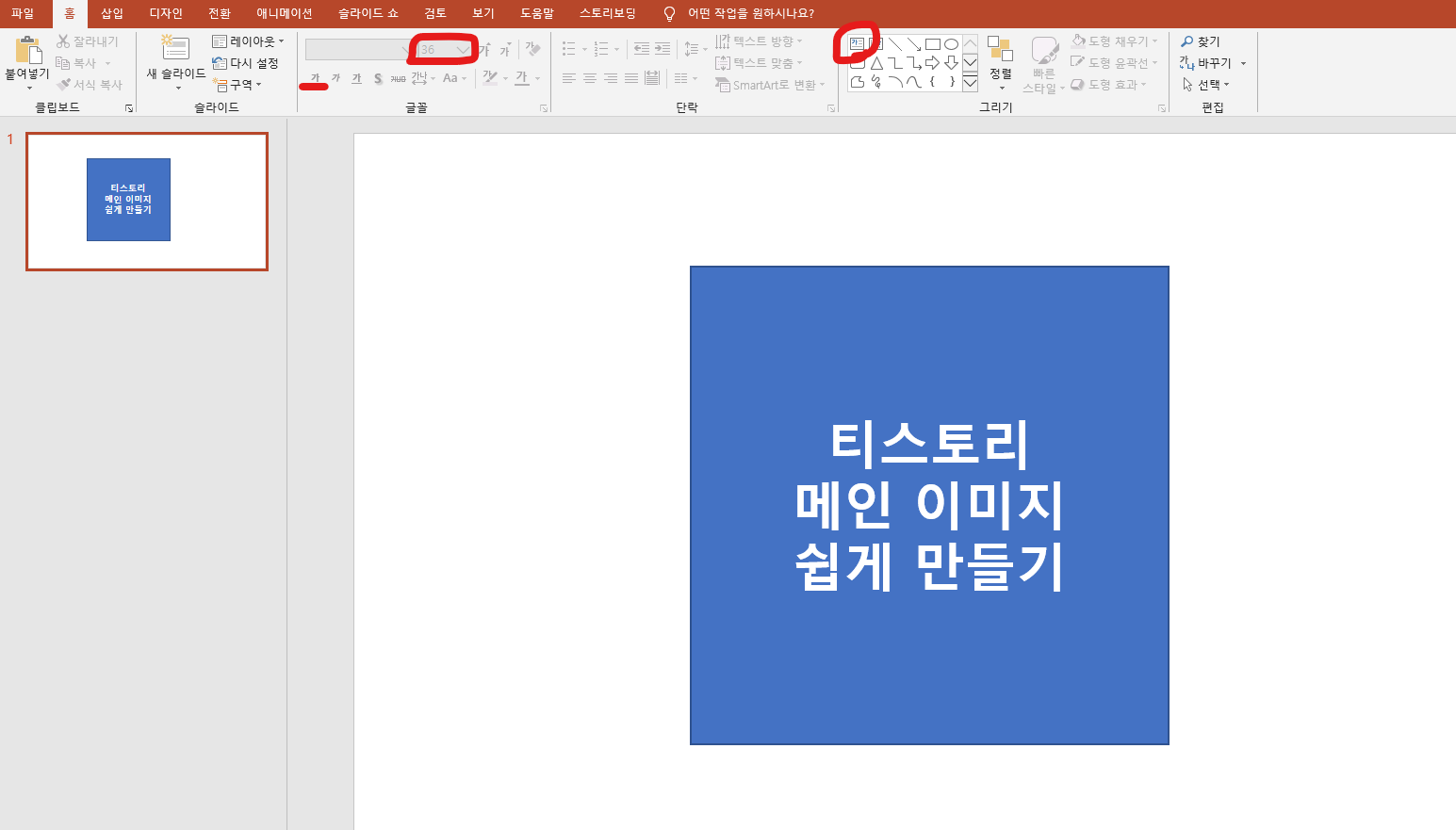The height and width of the screenshot is (830, 1456).
Task: Click the line spacing icon
Action: pyautogui.click(x=692, y=49)
